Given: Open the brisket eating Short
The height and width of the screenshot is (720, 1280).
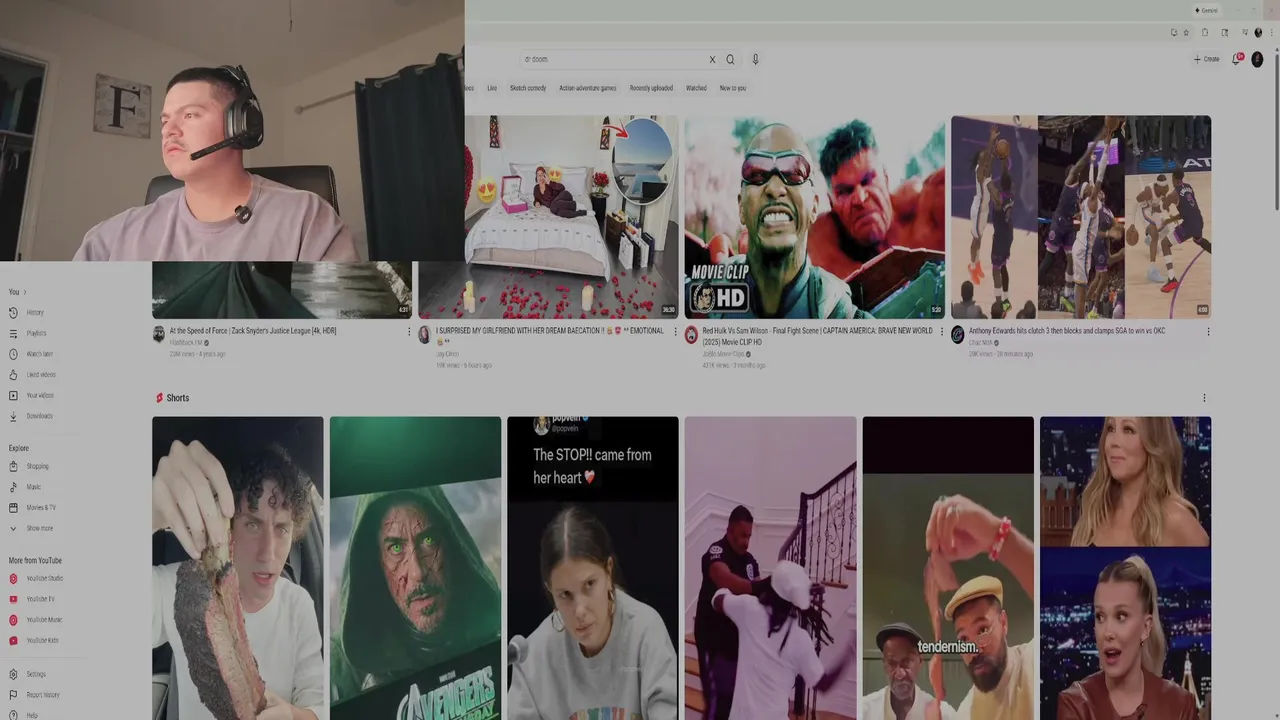Looking at the screenshot, I should point(238,568).
